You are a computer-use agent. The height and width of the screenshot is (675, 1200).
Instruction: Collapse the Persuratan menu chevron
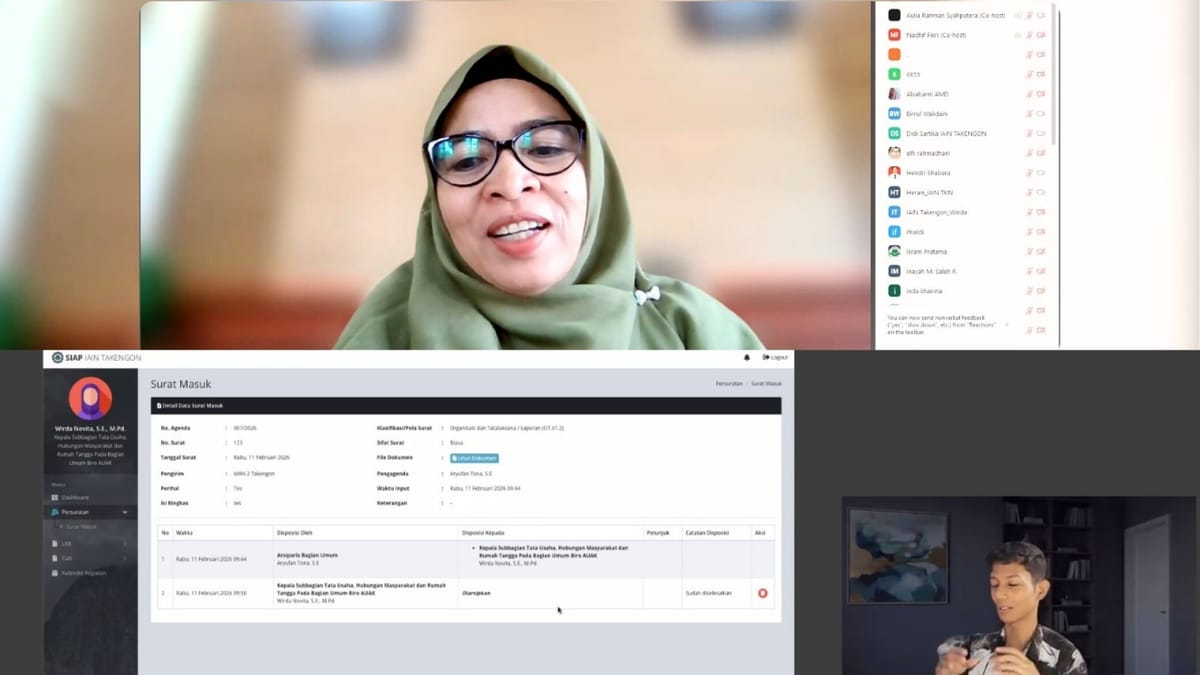125,512
